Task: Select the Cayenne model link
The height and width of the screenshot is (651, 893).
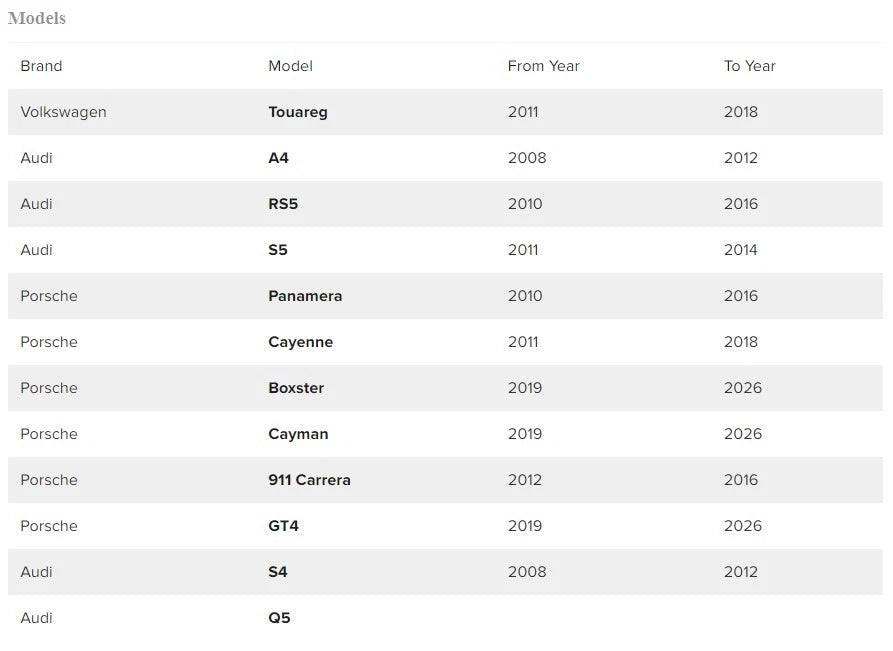Action: pyautogui.click(x=300, y=342)
